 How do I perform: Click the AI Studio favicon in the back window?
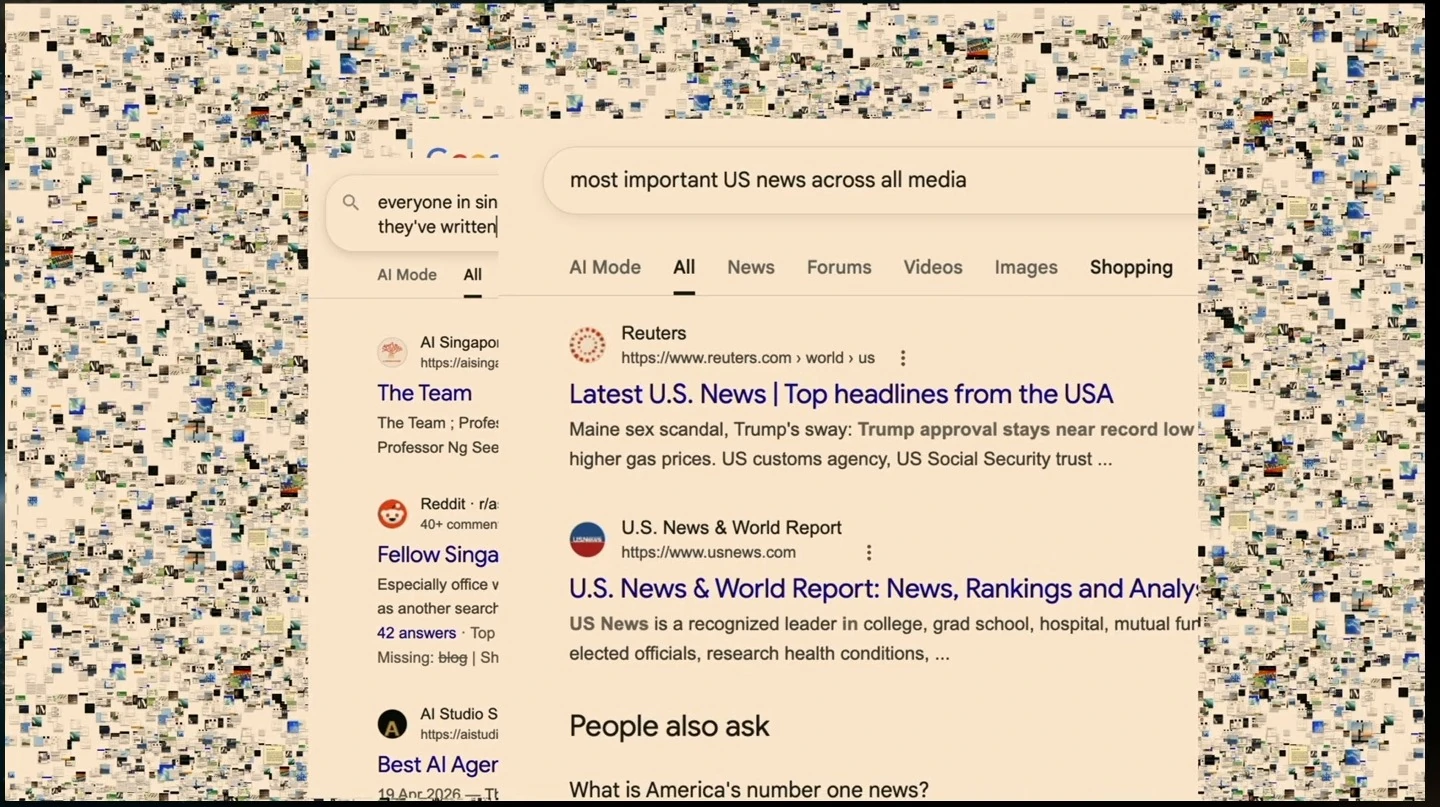392,724
